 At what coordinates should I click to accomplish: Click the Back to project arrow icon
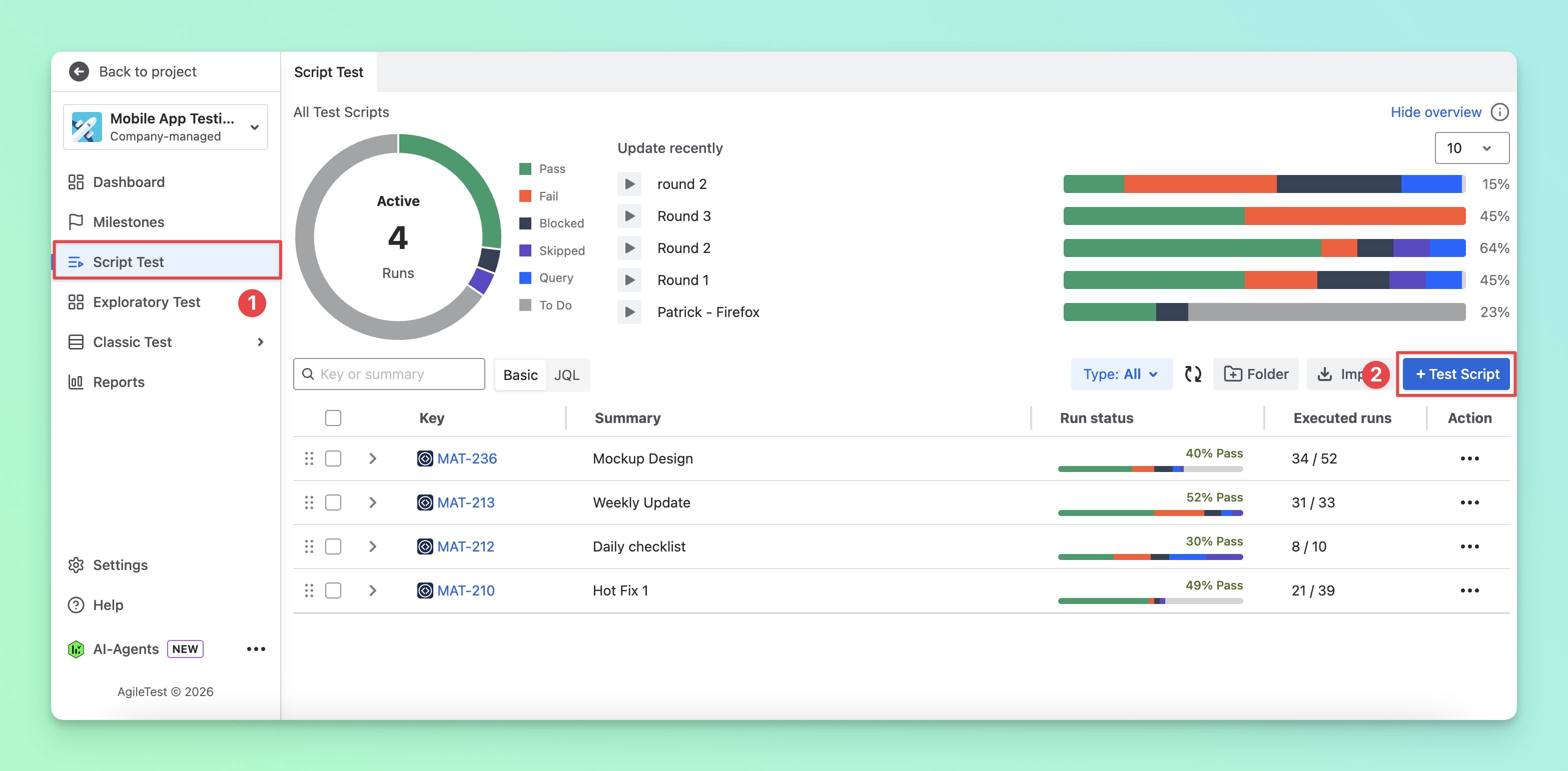coord(79,71)
